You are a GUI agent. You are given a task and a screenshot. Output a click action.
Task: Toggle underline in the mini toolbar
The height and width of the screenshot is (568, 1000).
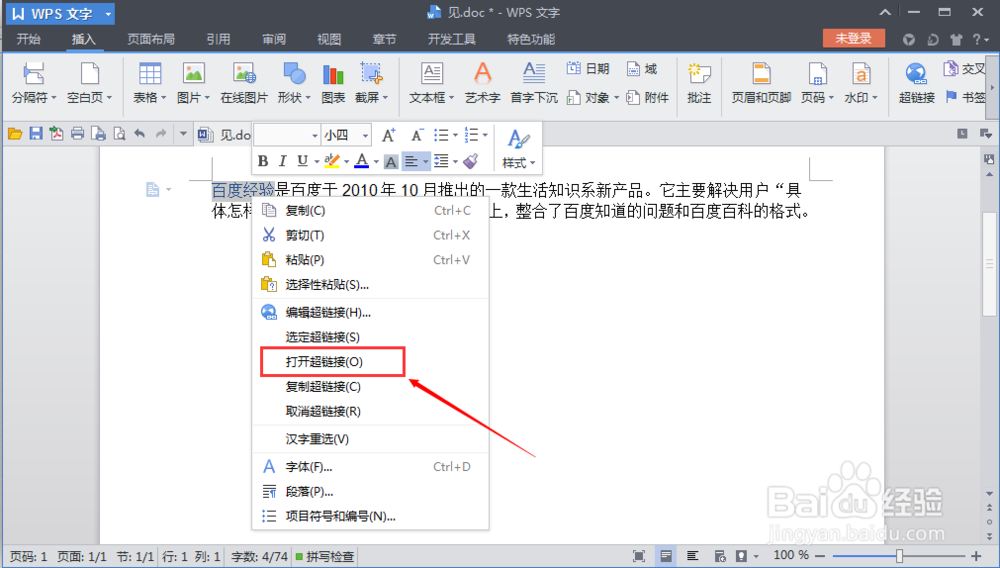coord(302,161)
